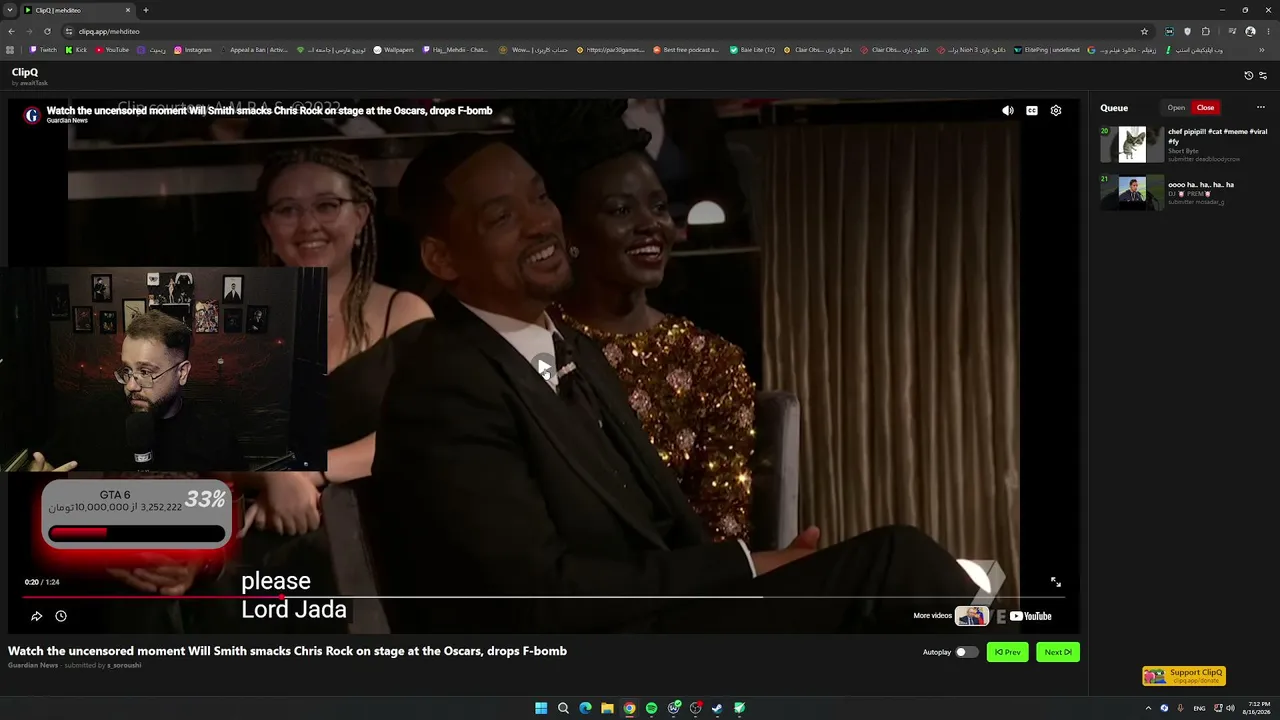Click the green Prev button
This screenshot has height=720, width=1280.
(x=1007, y=652)
